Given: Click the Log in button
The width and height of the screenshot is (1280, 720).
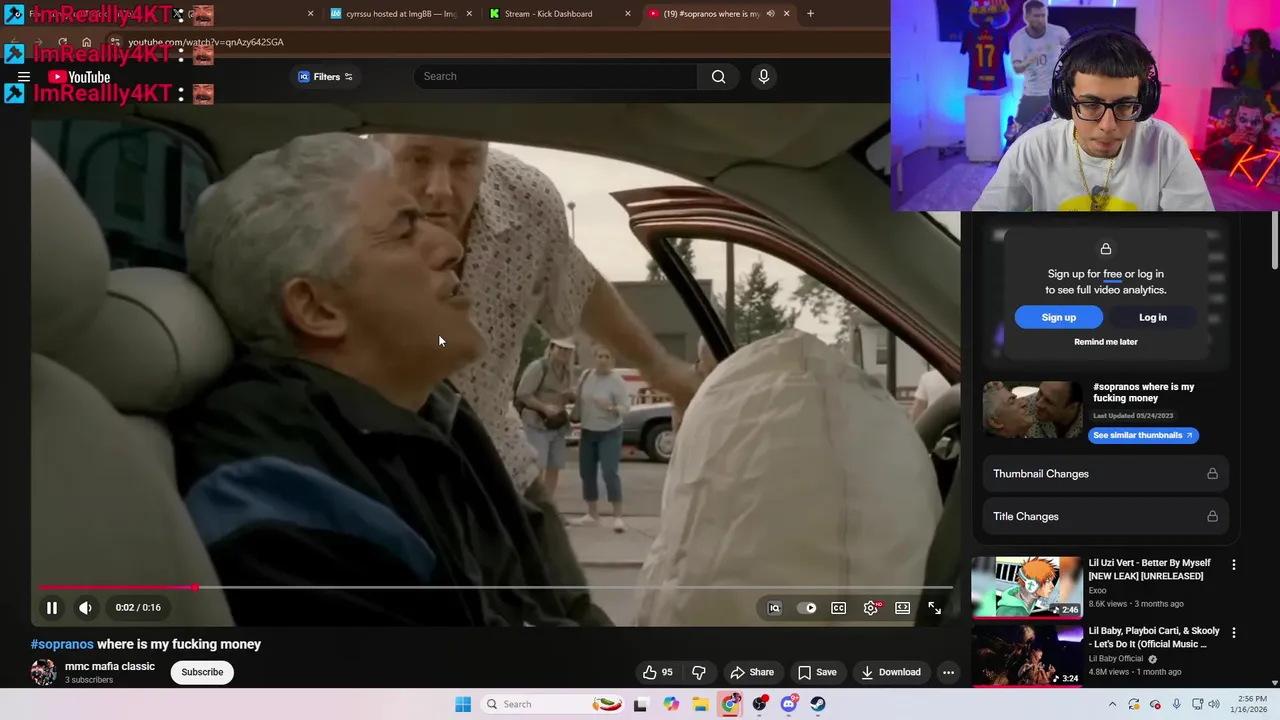Looking at the screenshot, I should 1152,317.
